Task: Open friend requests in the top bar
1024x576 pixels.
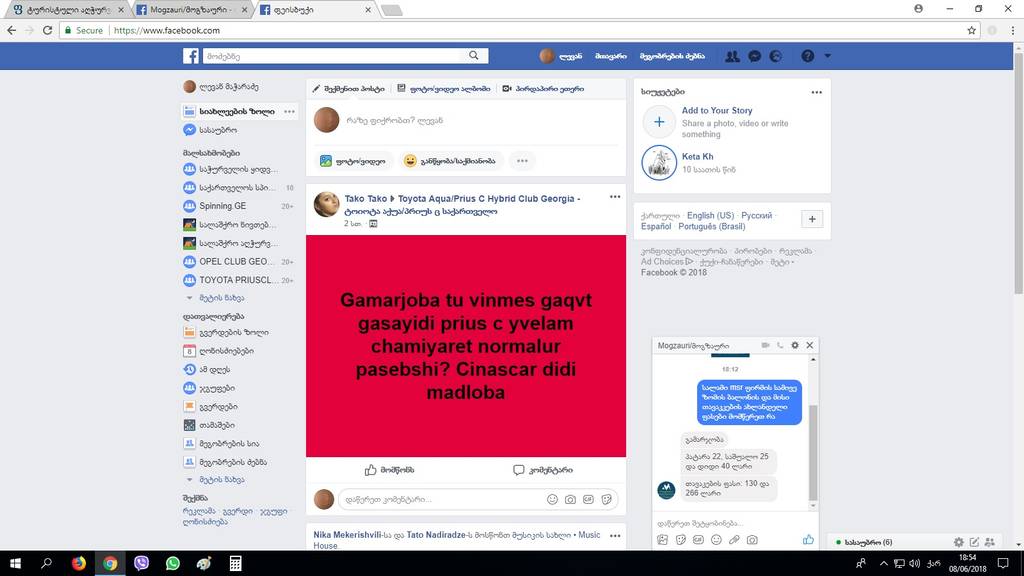Action: [x=732, y=56]
